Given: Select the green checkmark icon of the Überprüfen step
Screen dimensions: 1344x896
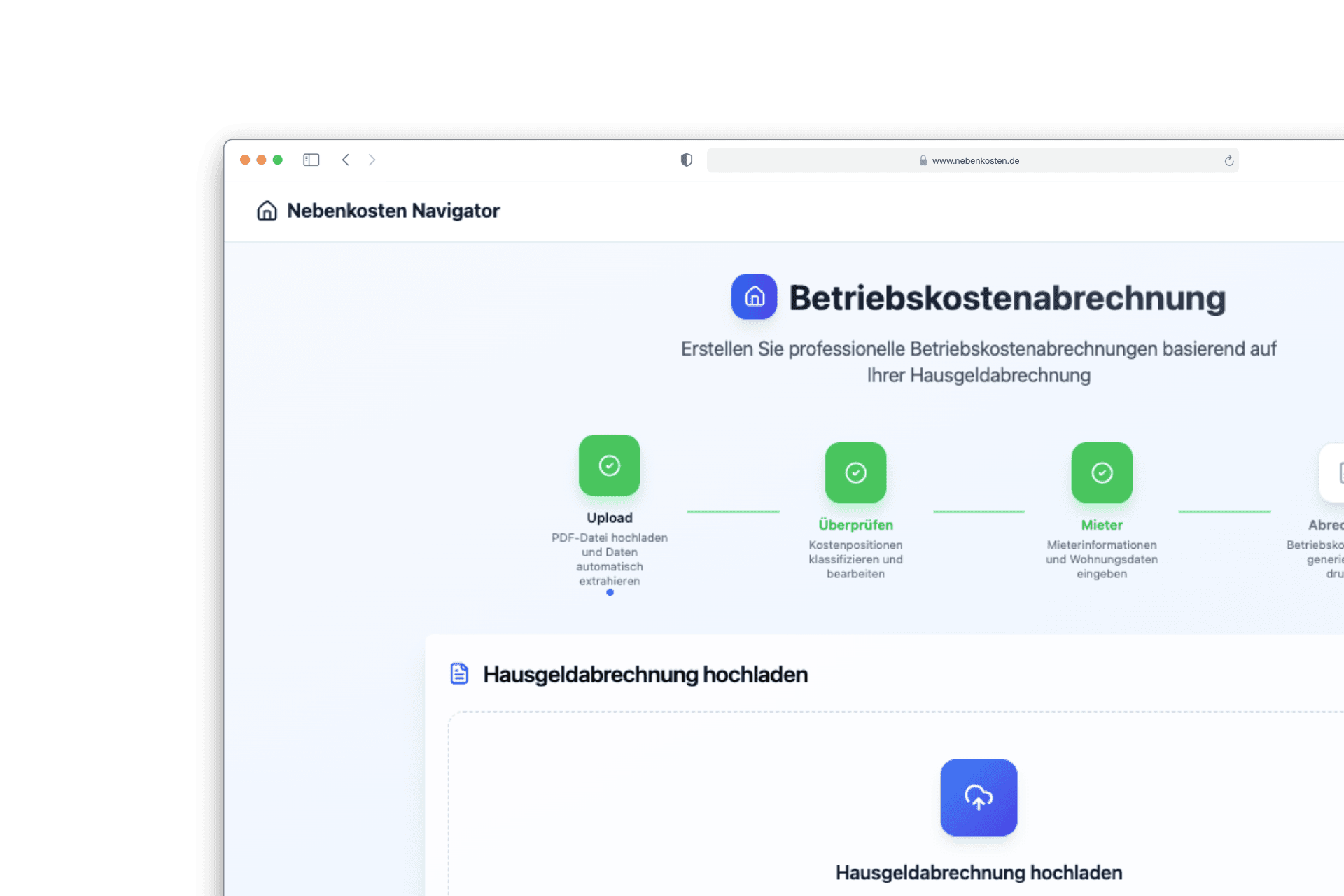Looking at the screenshot, I should tap(855, 472).
